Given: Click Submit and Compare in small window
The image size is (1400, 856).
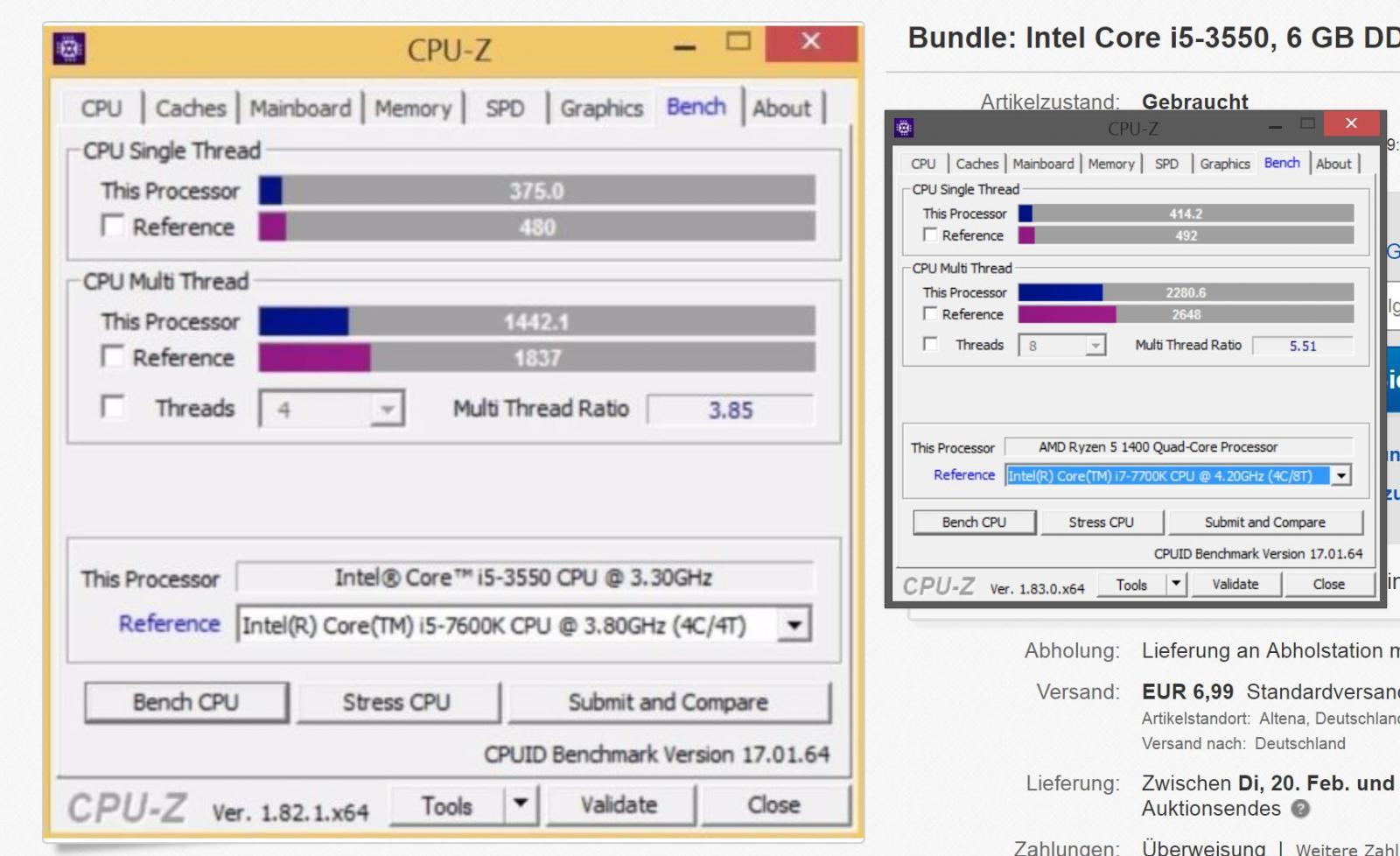Looking at the screenshot, I should click(x=1264, y=522).
